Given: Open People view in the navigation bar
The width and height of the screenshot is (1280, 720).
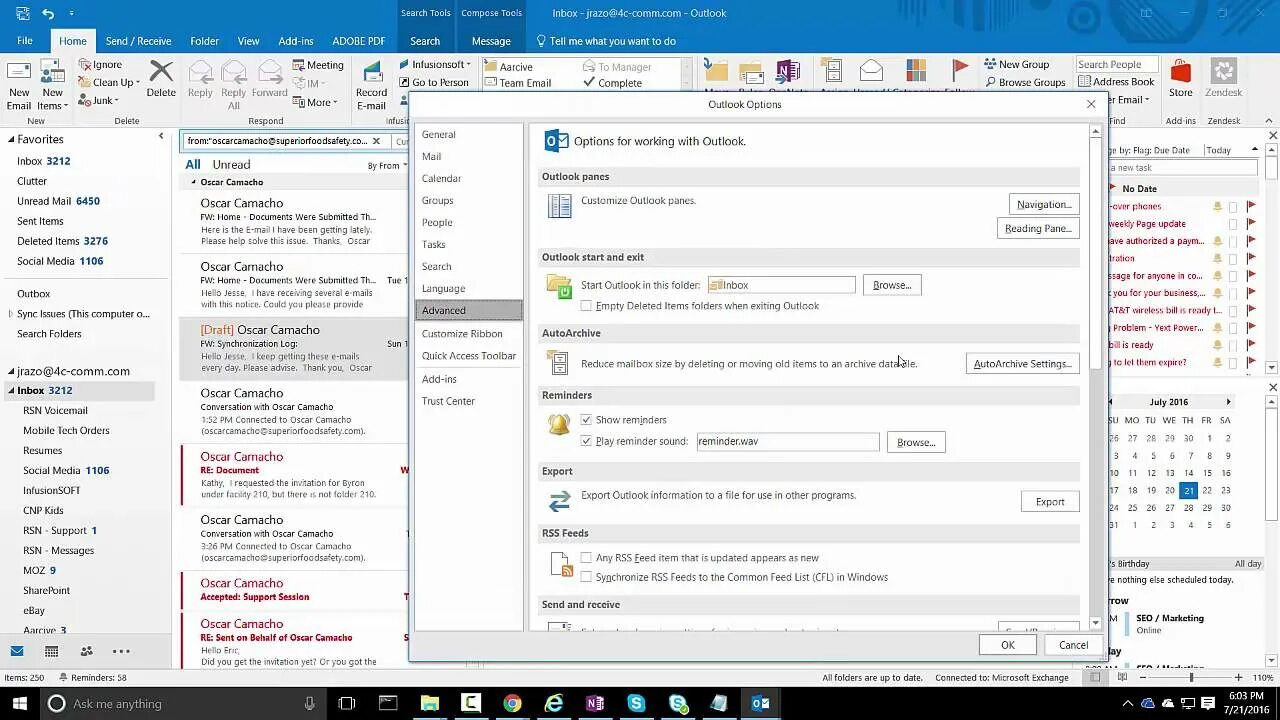Looking at the screenshot, I should (x=86, y=651).
